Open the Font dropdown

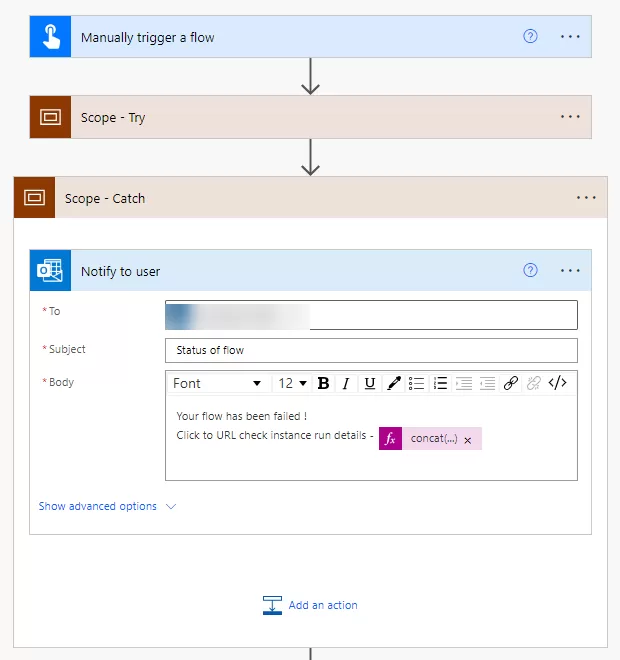pyautogui.click(x=217, y=383)
